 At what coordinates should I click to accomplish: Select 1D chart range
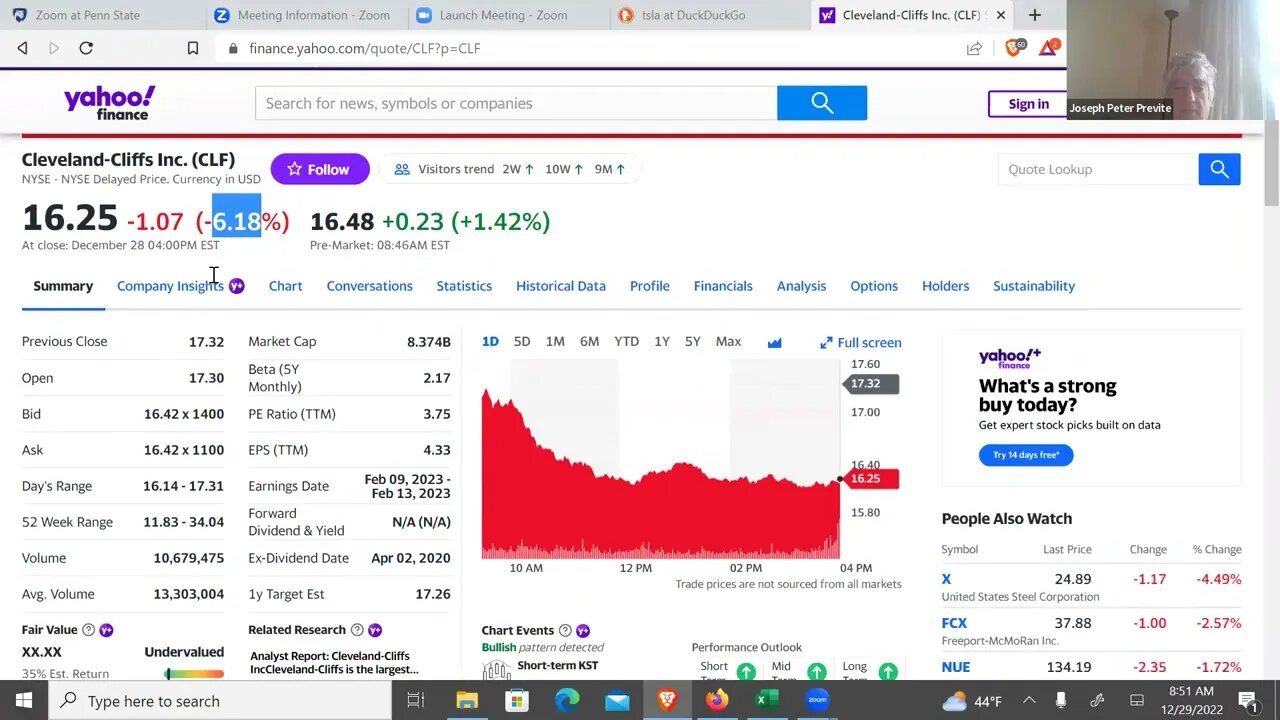tap(490, 342)
